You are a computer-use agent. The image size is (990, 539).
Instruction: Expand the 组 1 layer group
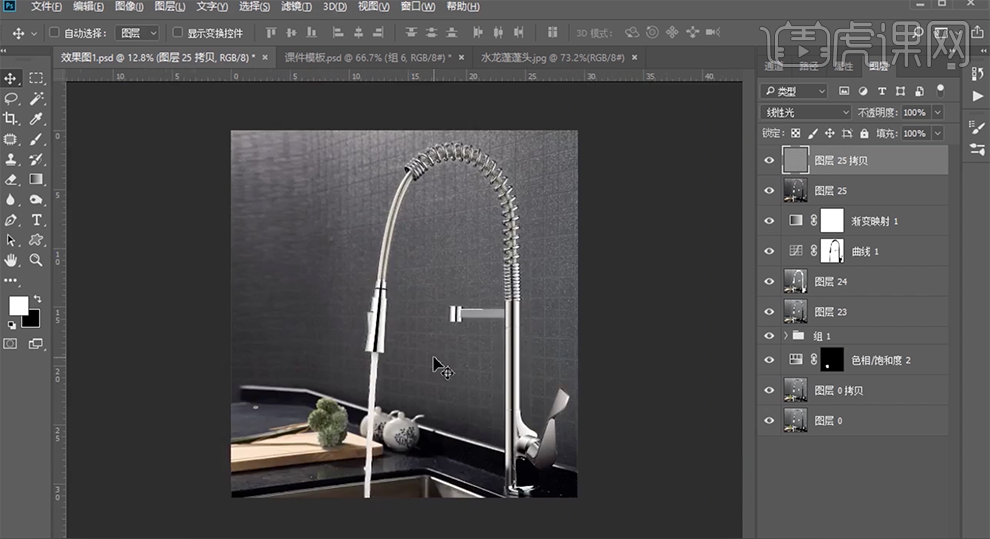[785, 337]
